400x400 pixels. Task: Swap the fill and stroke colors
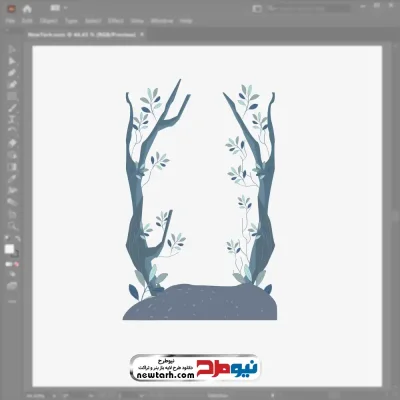tap(18, 239)
